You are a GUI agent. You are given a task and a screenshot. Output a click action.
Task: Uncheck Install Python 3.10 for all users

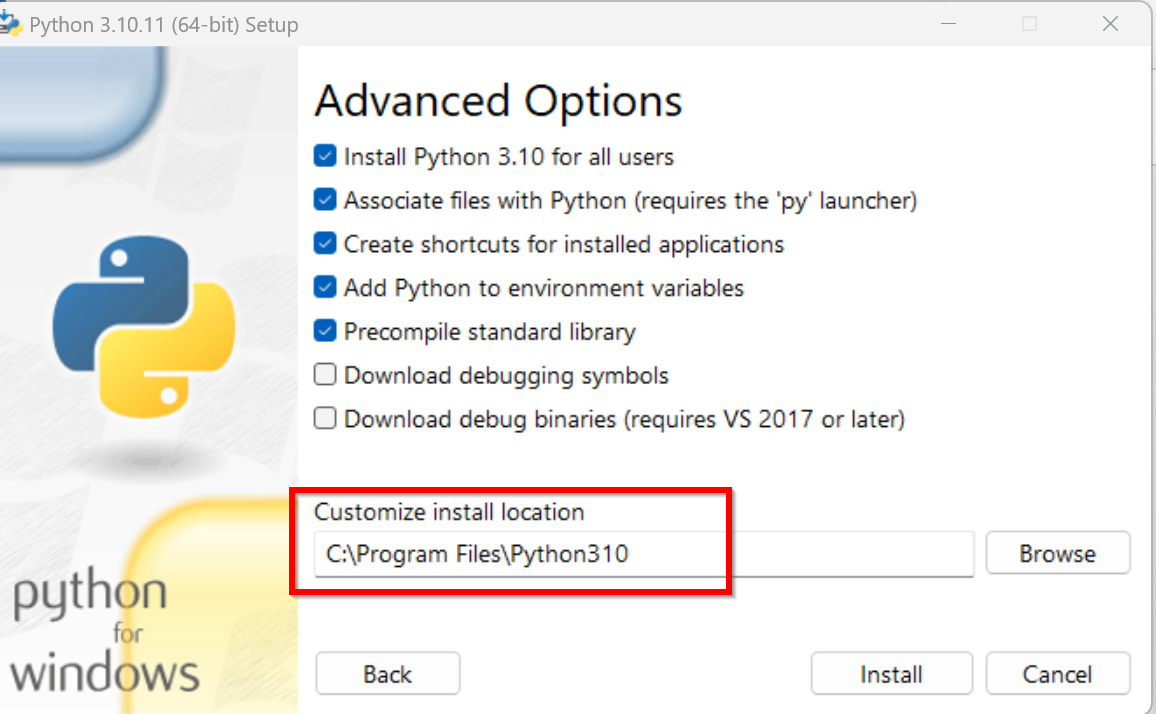[x=325, y=156]
